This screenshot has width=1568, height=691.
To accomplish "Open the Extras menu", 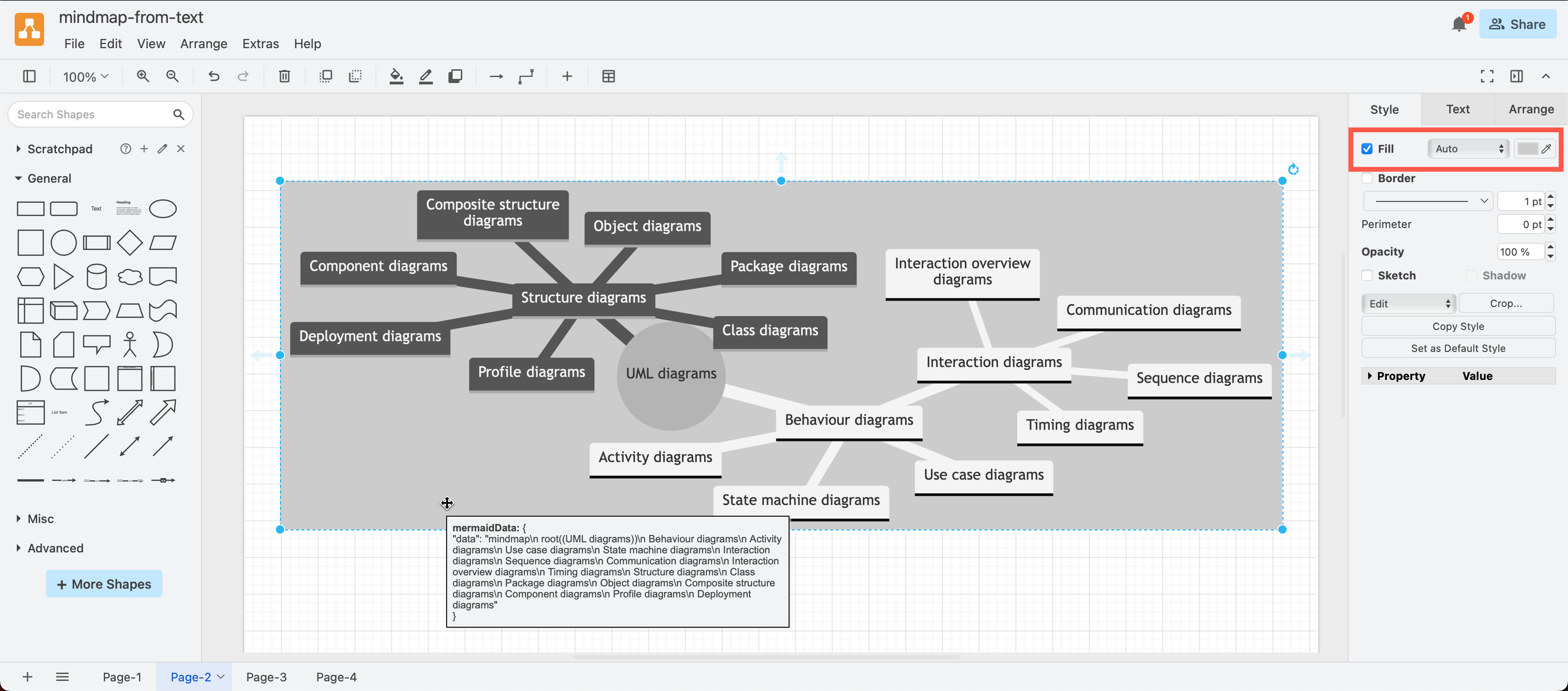I will coord(260,43).
